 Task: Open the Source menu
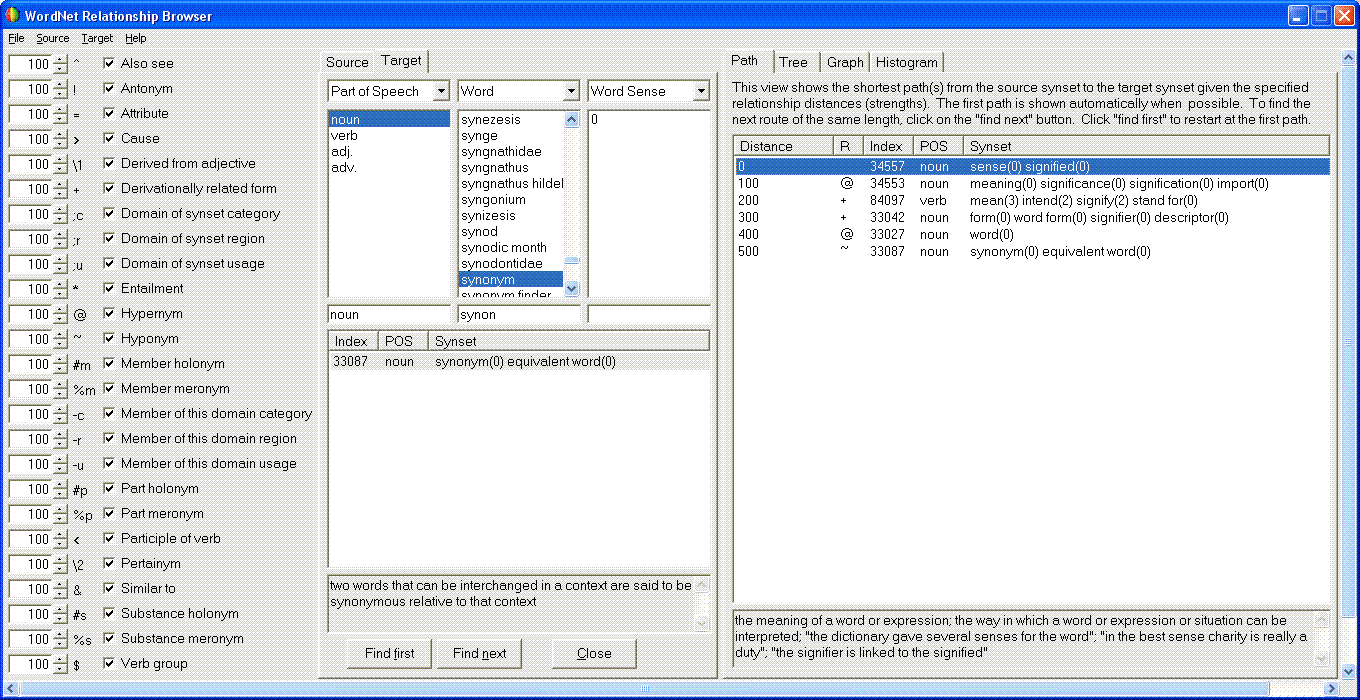point(53,38)
